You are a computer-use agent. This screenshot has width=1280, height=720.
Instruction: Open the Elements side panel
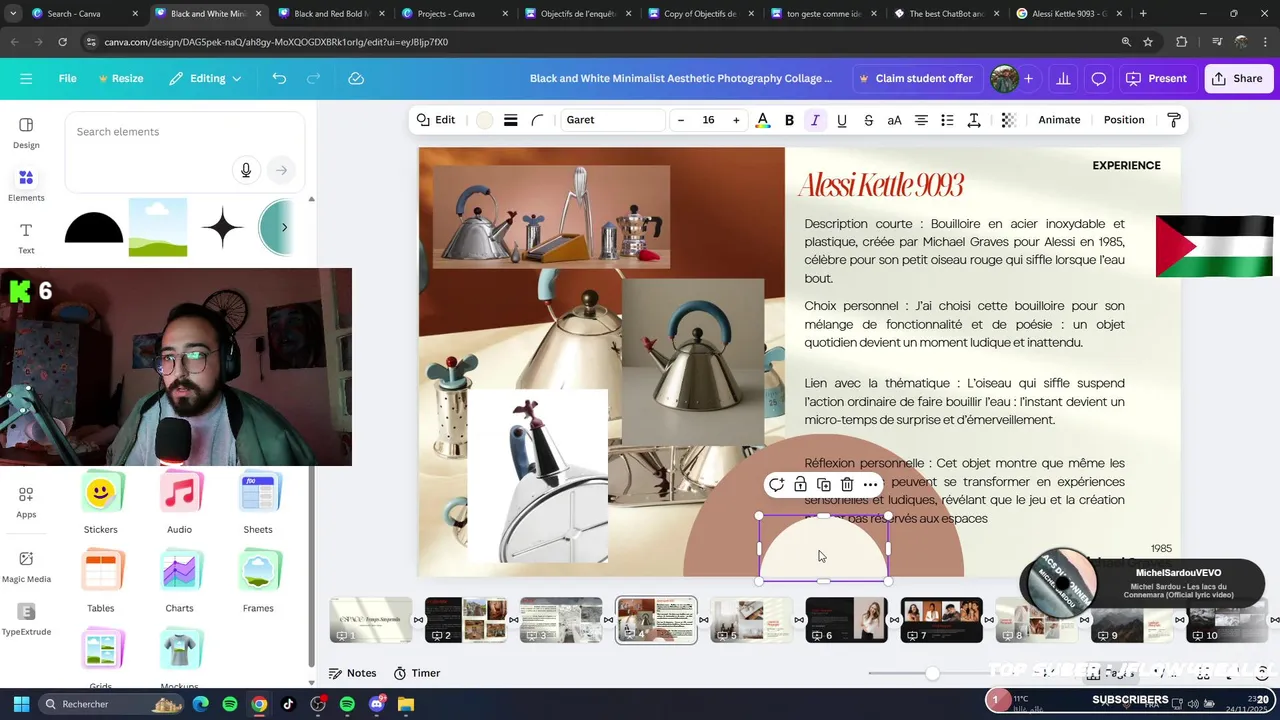(x=26, y=185)
